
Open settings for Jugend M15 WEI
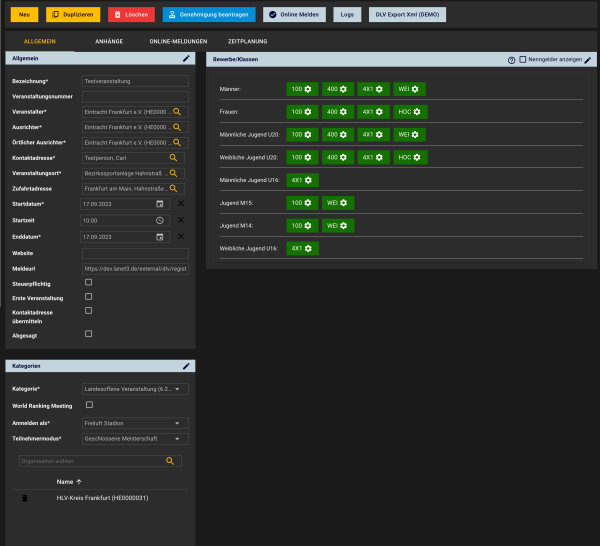pyautogui.click(x=344, y=203)
